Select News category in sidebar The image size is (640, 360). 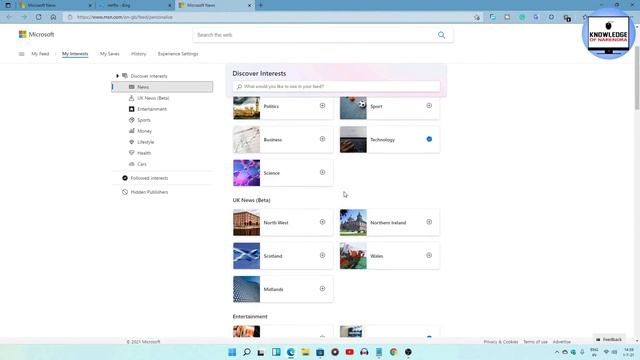162,87
